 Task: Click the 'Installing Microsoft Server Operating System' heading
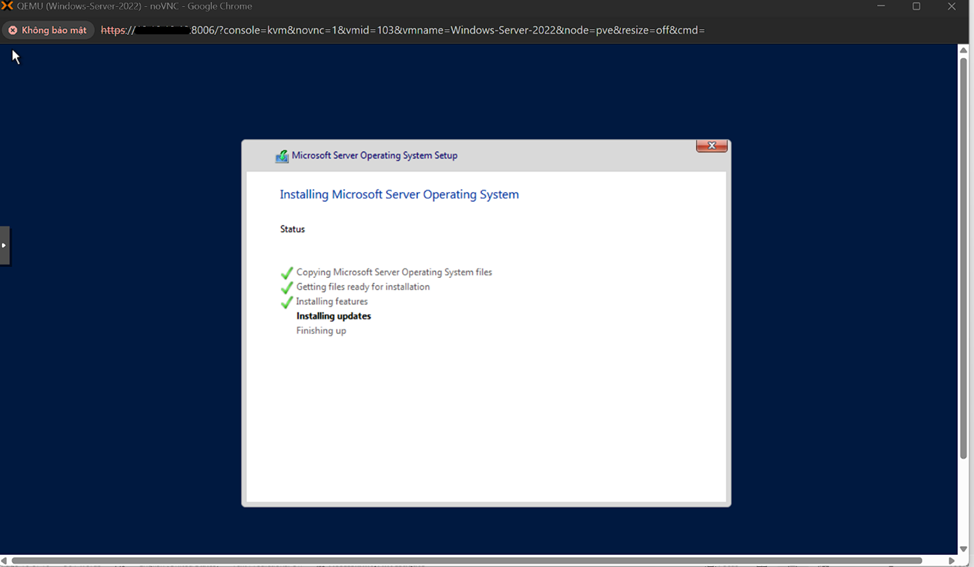coord(399,195)
